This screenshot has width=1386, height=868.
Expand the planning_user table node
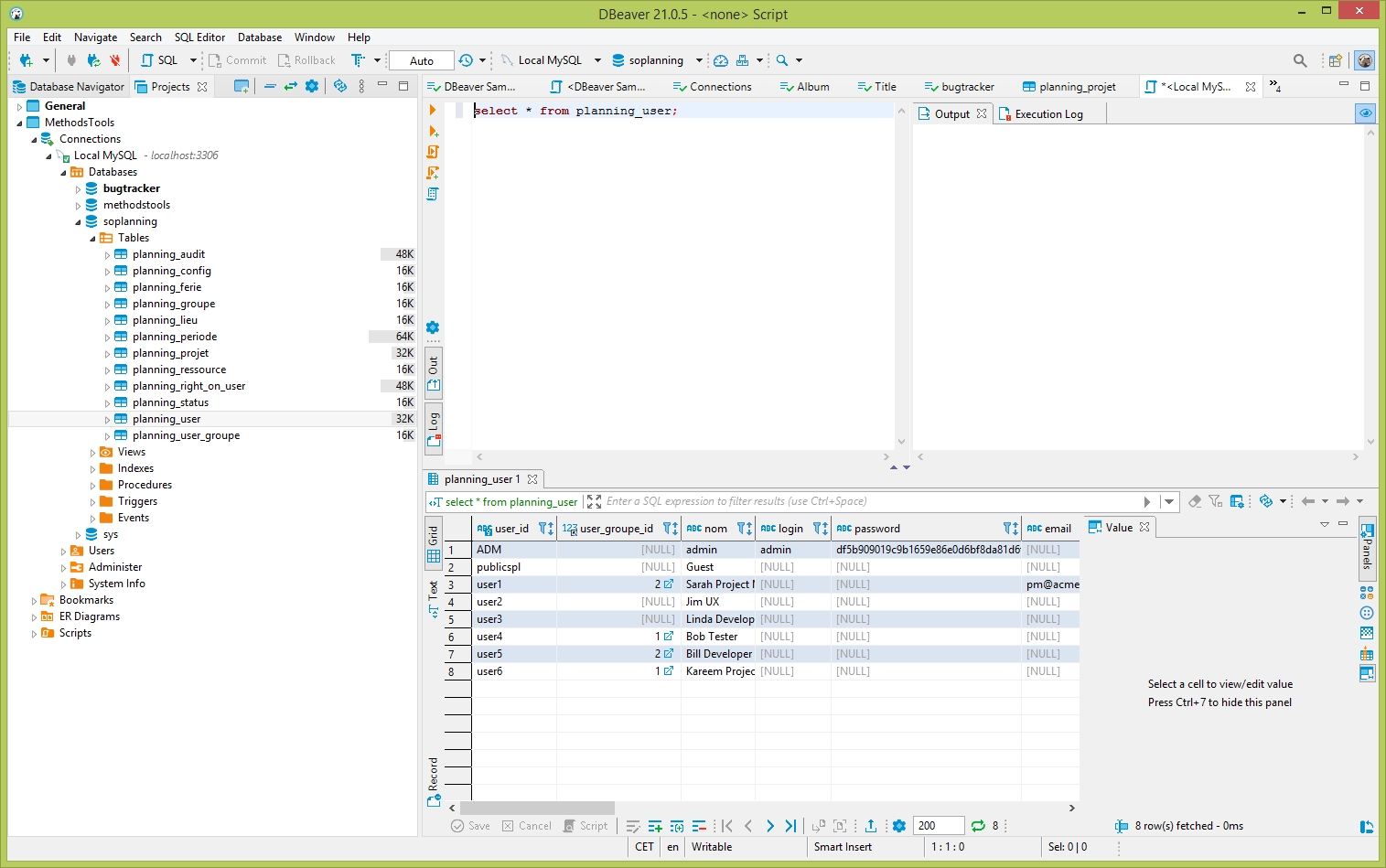click(x=107, y=419)
